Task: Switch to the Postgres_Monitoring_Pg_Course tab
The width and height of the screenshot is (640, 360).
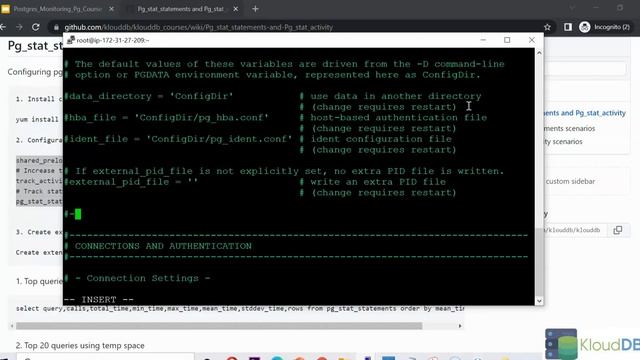Action: pyautogui.click(x=57, y=9)
